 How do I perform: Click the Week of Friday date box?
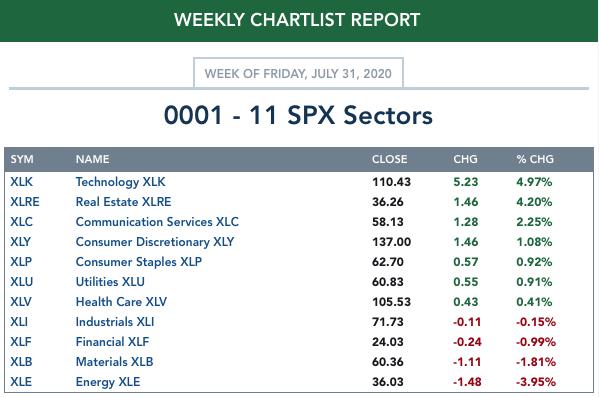[x=298, y=73]
